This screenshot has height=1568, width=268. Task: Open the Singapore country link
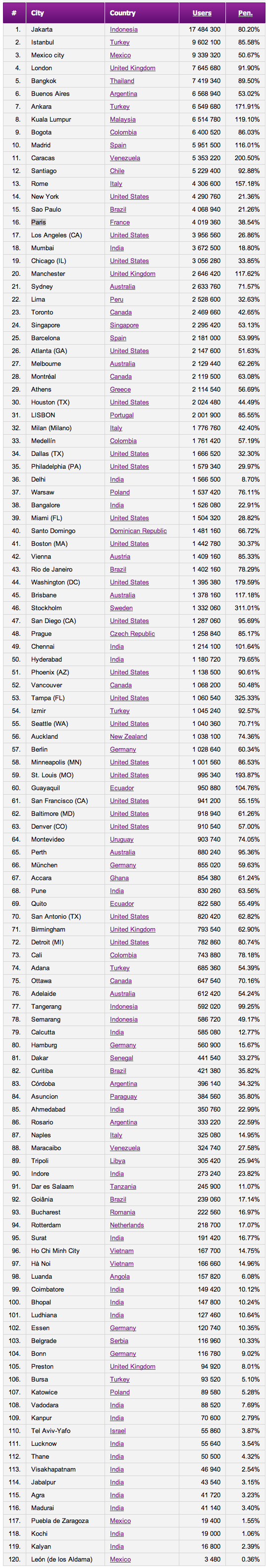click(x=124, y=325)
